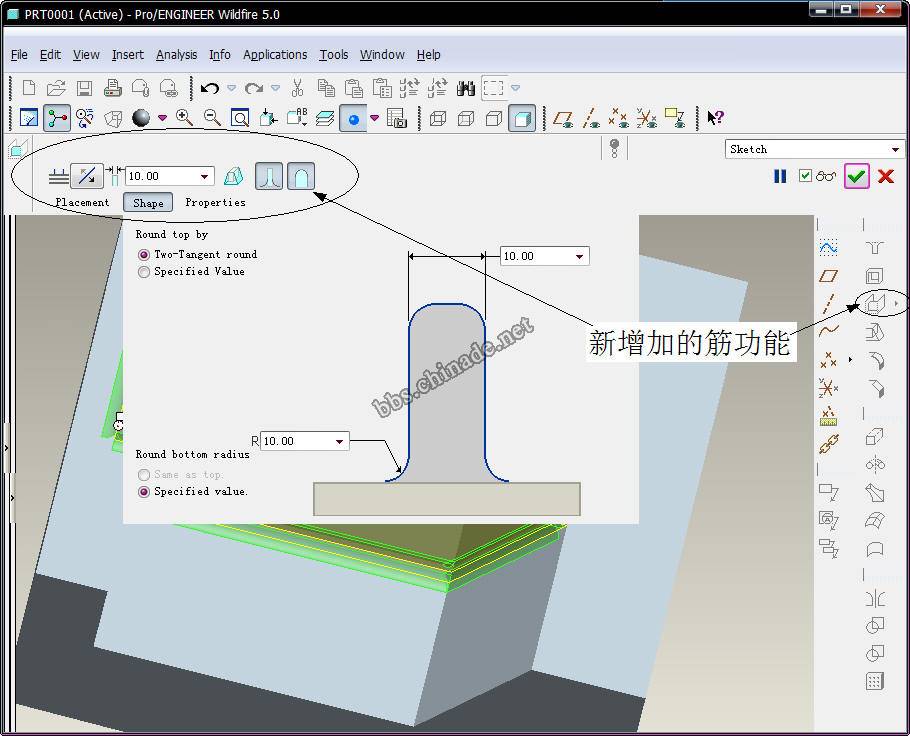The height and width of the screenshot is (736, 910).
Task: Toggle the rib rounded top option
Action: (x=301, y=175)
